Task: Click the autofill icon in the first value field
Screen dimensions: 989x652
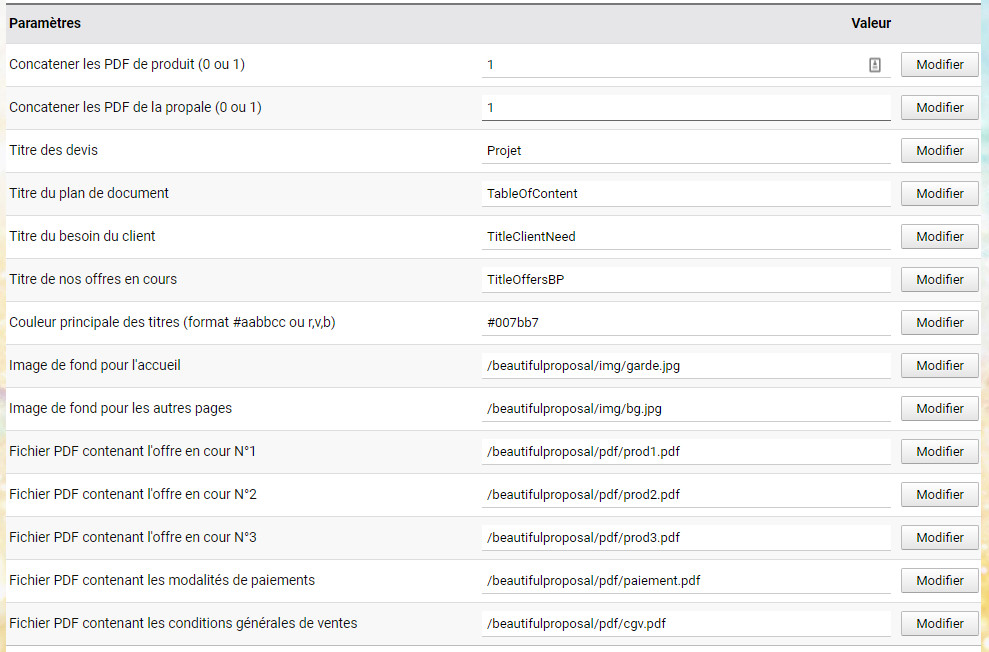Action: click(x=875, y=65)
